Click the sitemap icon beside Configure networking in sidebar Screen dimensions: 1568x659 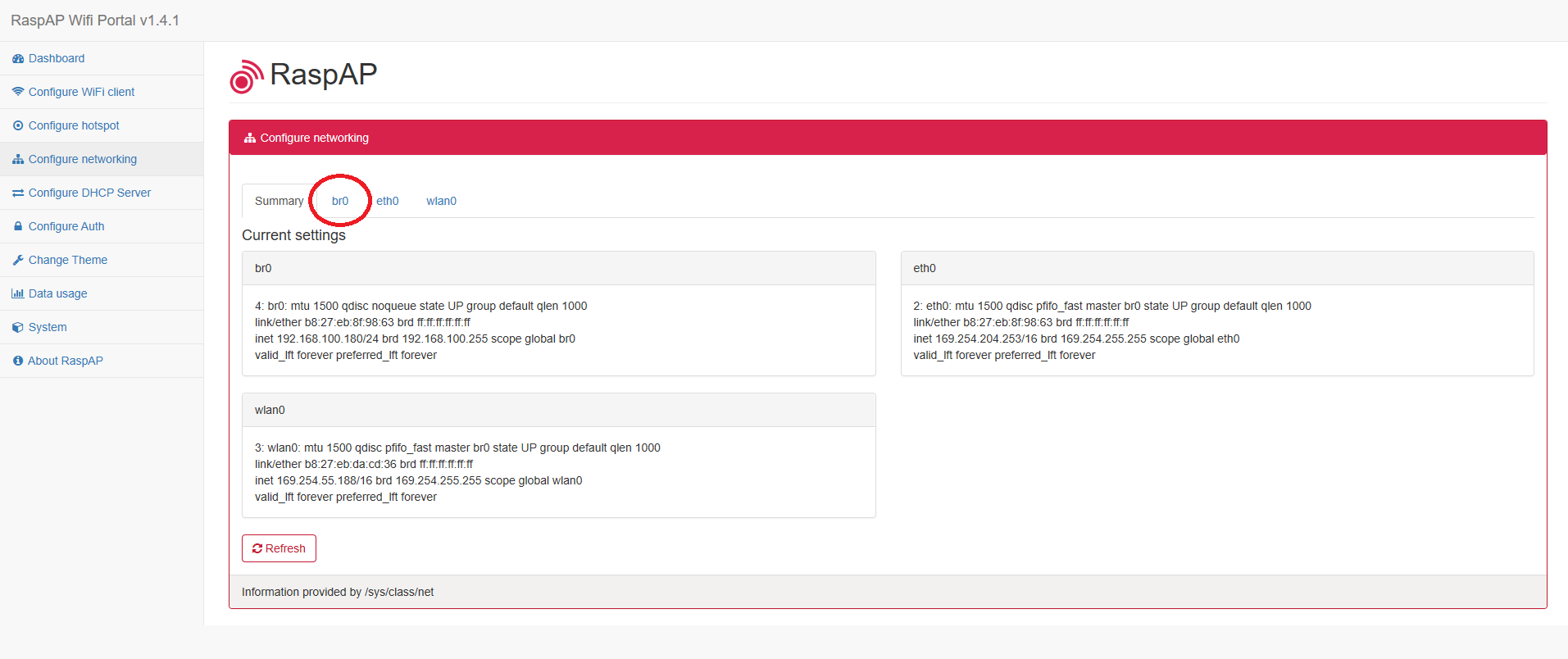tap(18, 159)
